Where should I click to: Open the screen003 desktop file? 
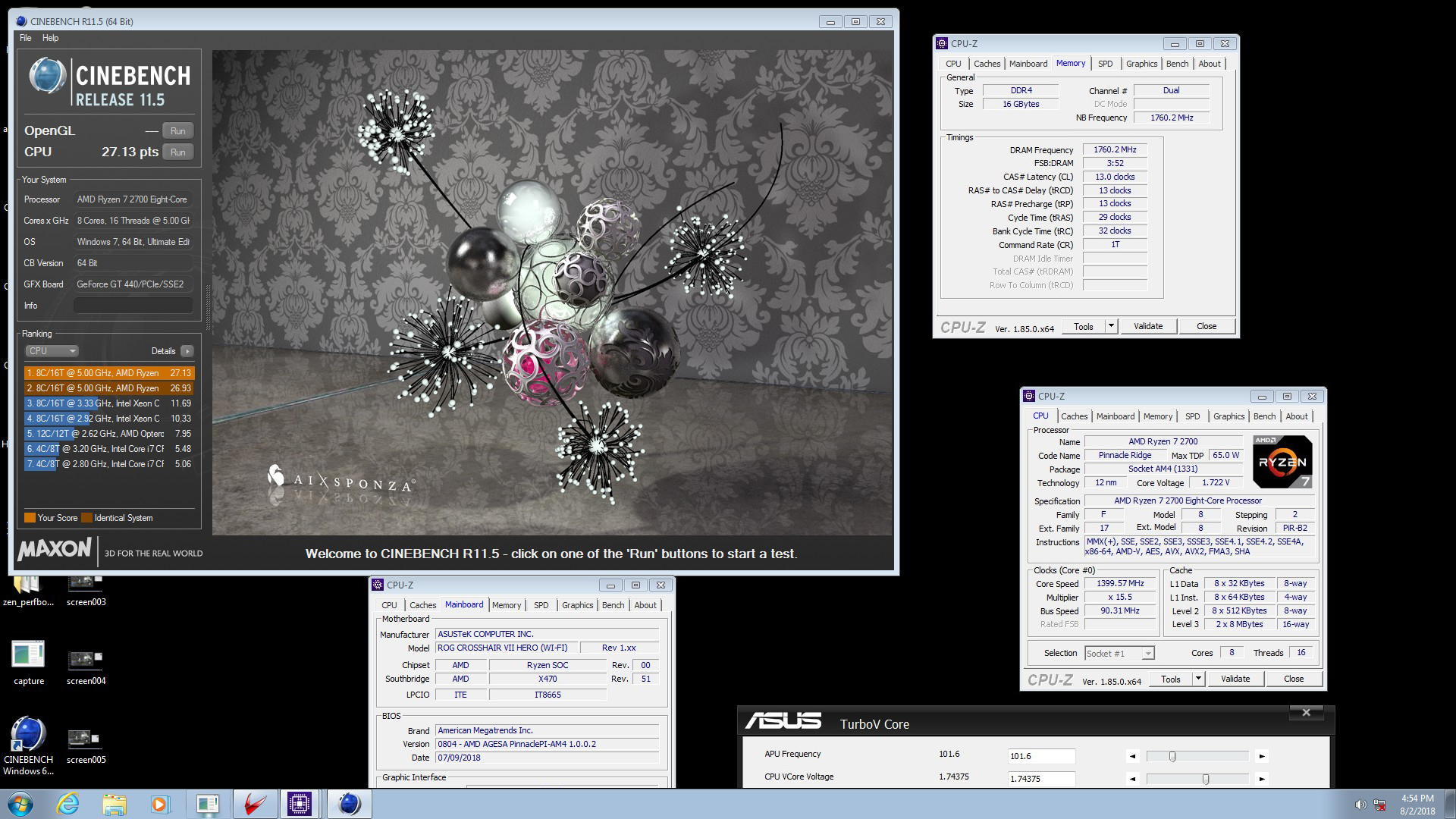coord(86,591)
